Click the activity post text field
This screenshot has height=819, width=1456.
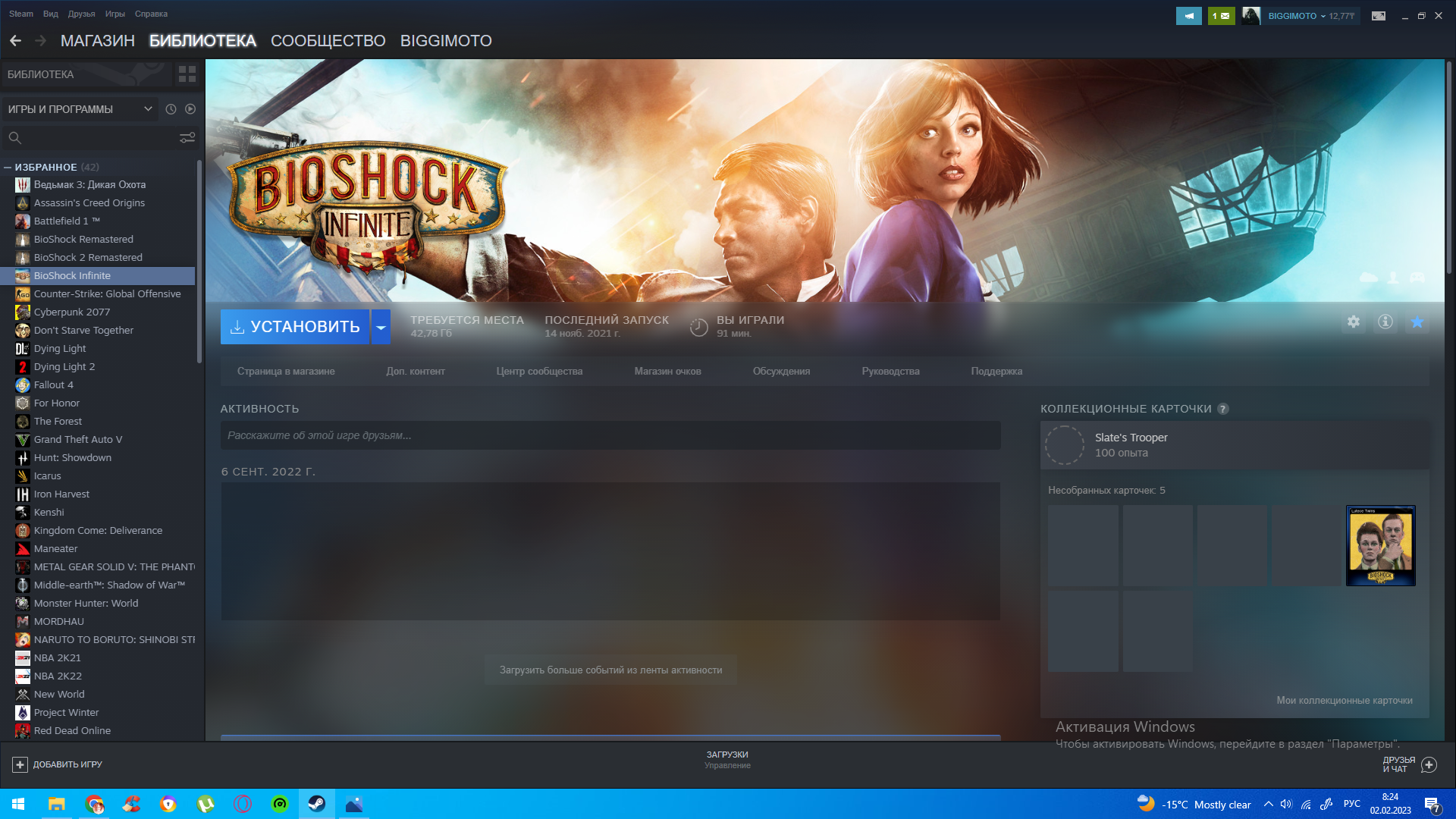(610, 436)
